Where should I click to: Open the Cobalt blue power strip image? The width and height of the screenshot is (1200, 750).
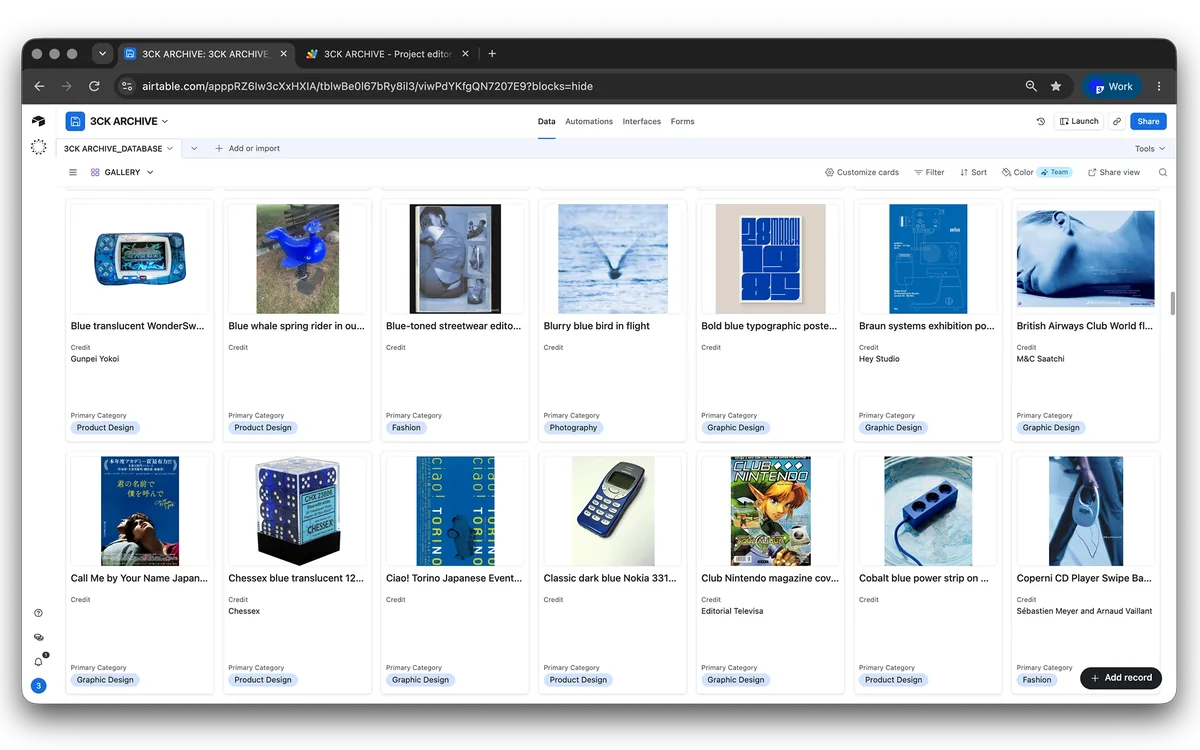click(x=928, y=511)
